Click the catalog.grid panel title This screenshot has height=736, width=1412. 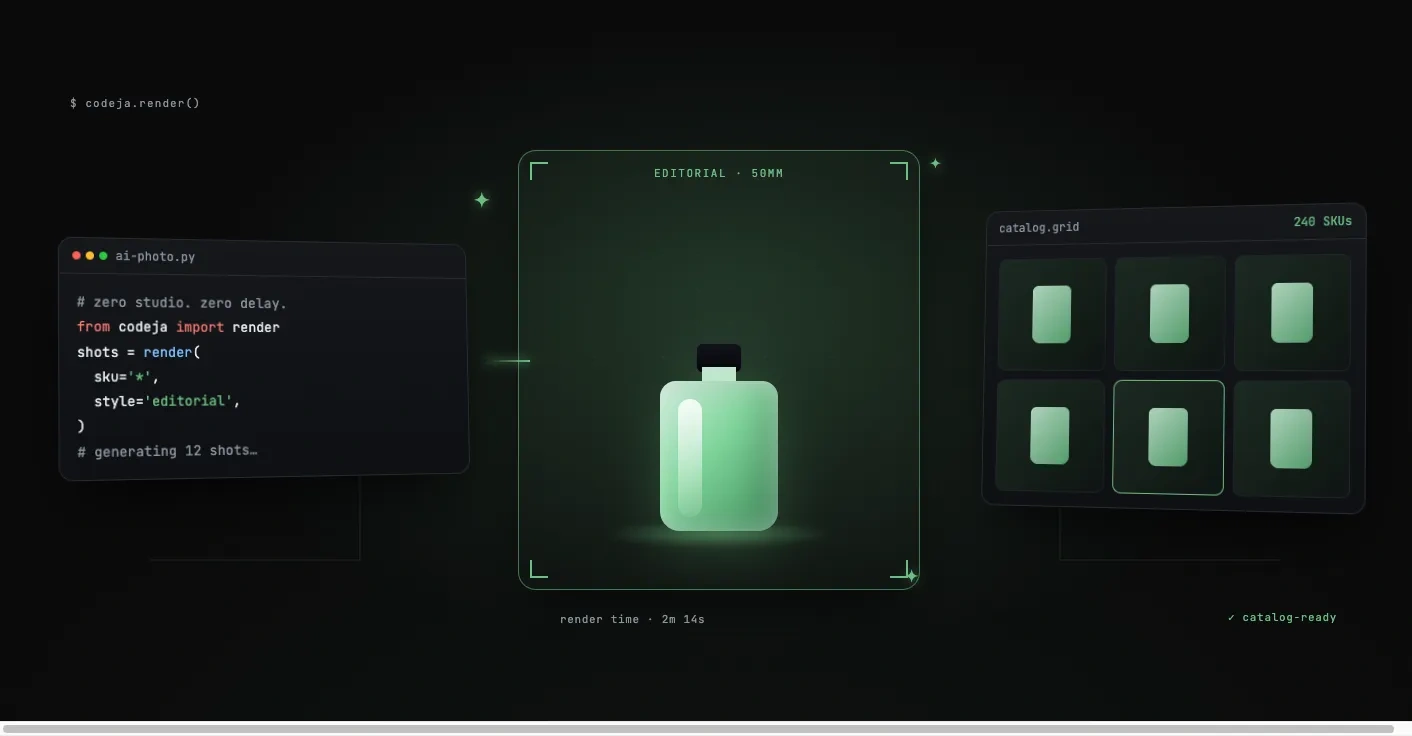pos(1039,227)
